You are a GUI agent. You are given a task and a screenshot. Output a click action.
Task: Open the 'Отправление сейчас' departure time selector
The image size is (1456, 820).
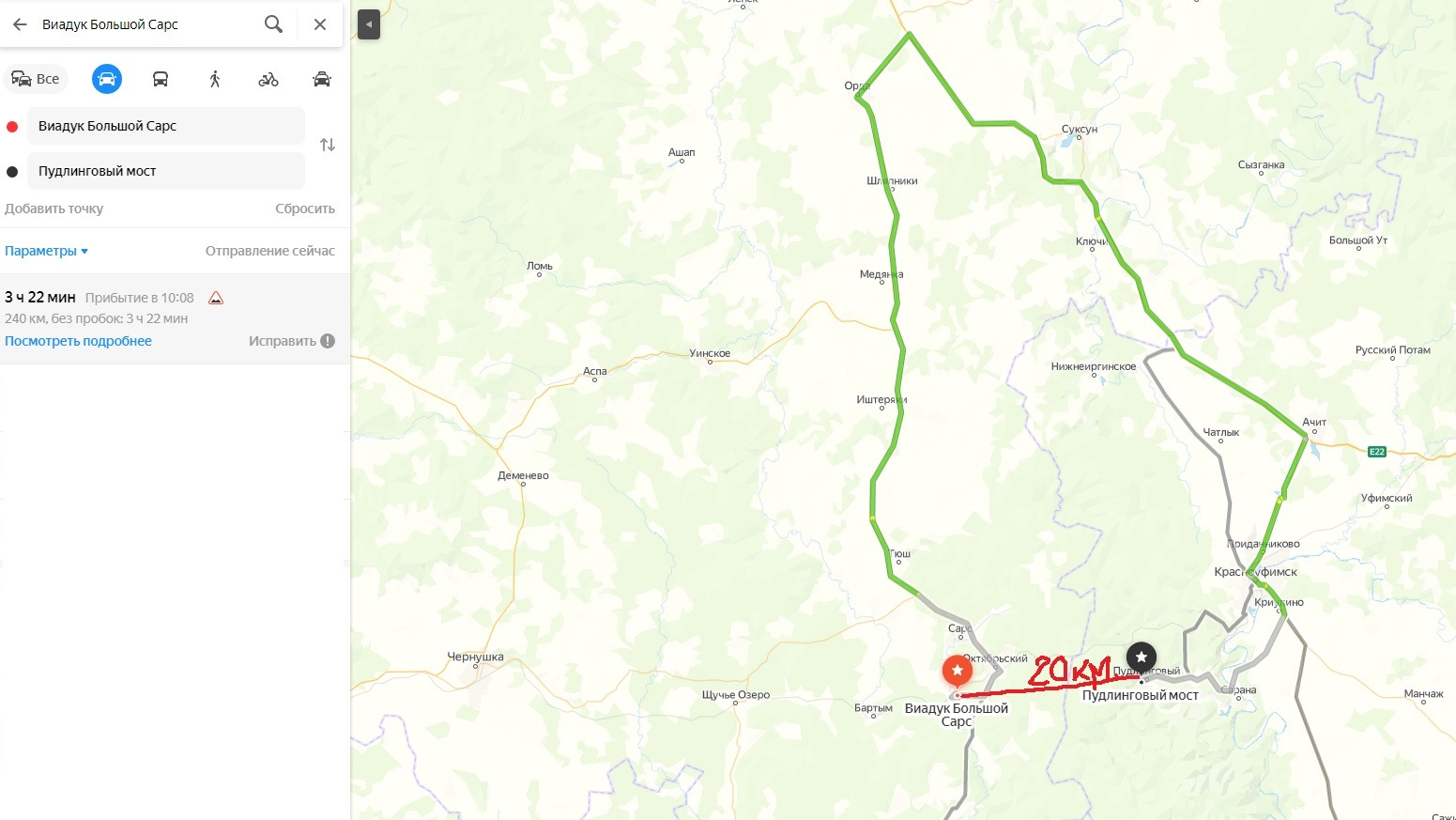point(270,251)
